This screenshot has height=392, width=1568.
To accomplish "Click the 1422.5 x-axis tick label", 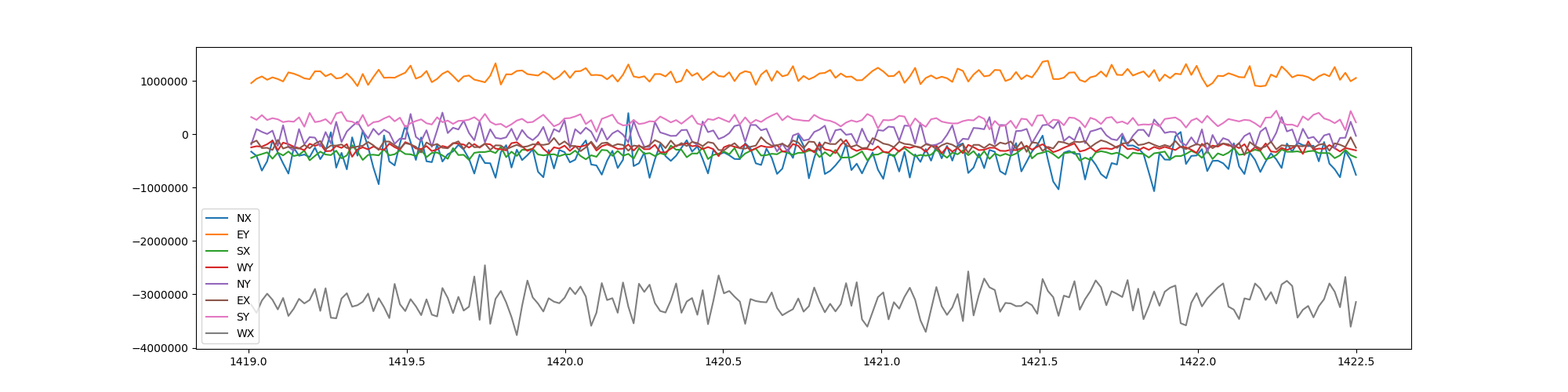I will click(1356, 361).
